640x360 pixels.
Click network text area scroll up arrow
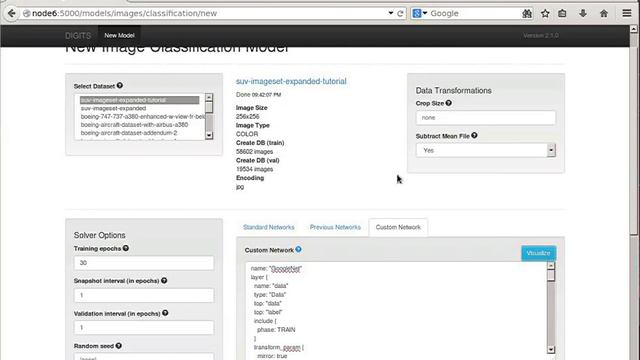click(x=551, y=266)
